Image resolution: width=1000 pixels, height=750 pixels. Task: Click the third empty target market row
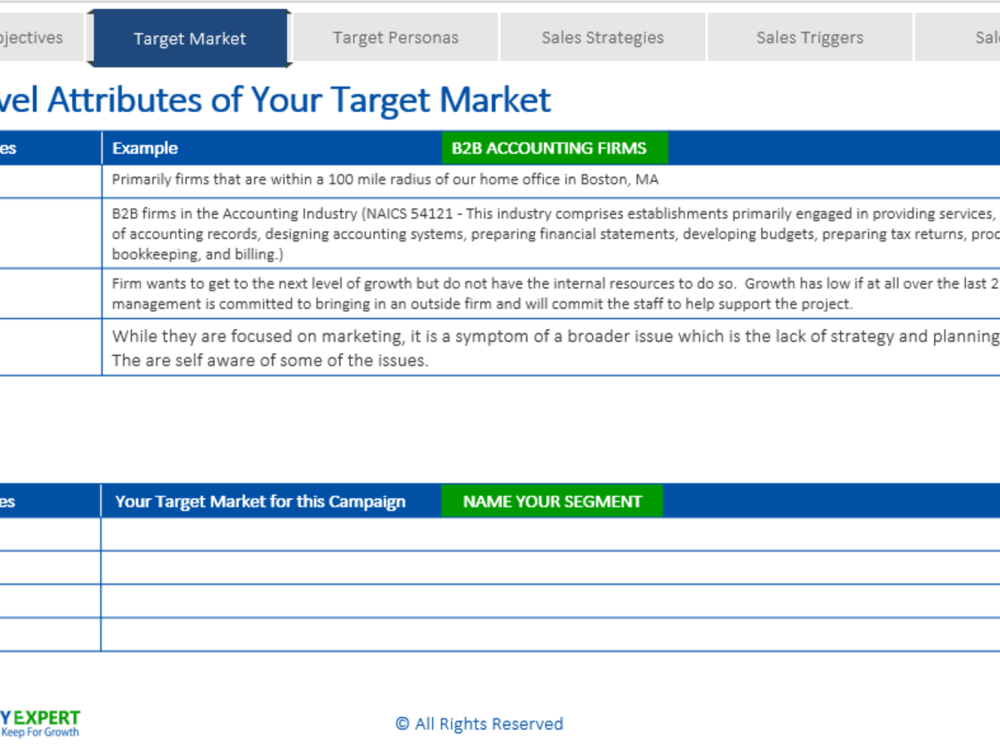(550, 601)
